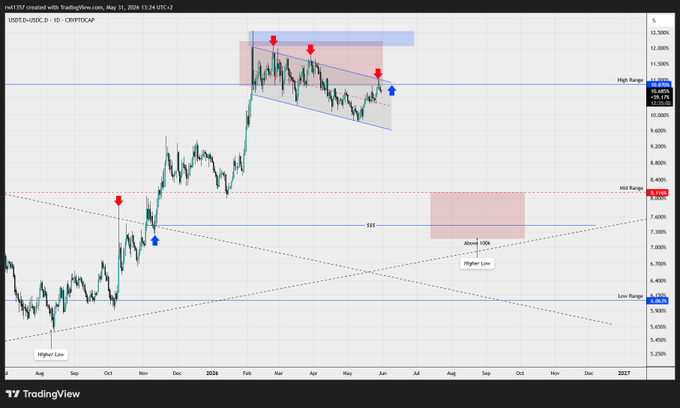Click the 7.600% price axis label

click(658, 217)
